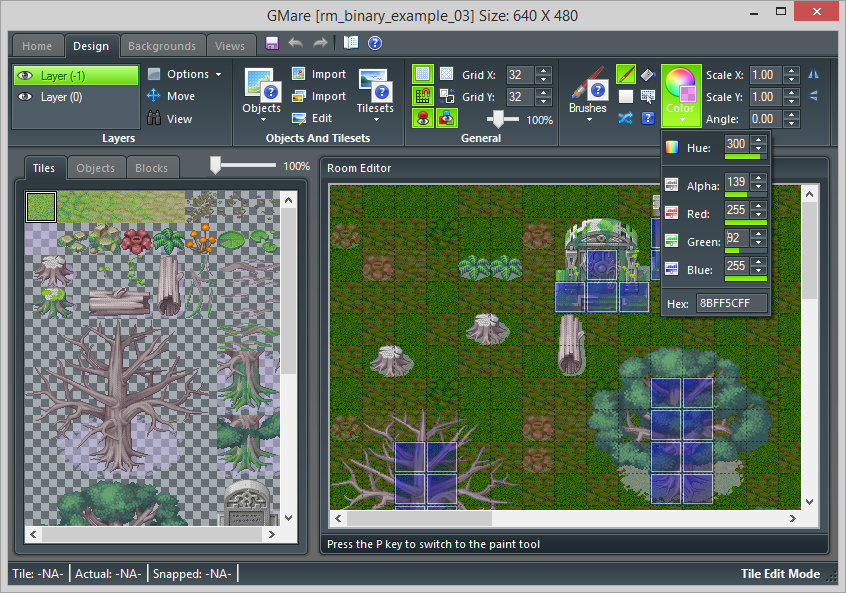Toggle the snap-to-grid magnet button
Viewport: 846px width, 593px height.
point(422,97)
